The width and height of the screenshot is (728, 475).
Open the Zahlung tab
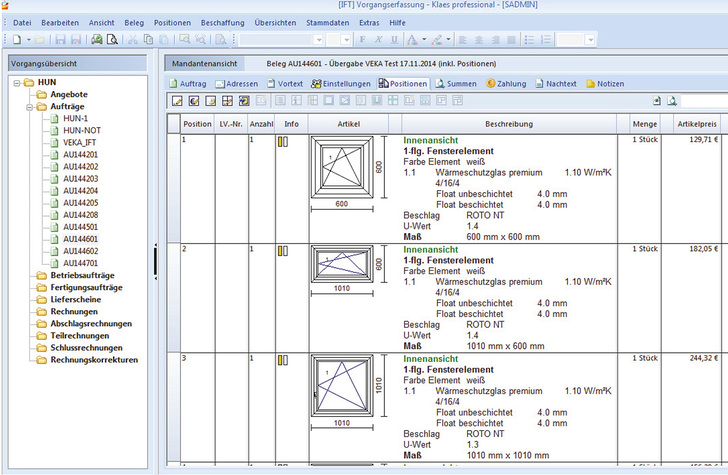coord(511,83)
